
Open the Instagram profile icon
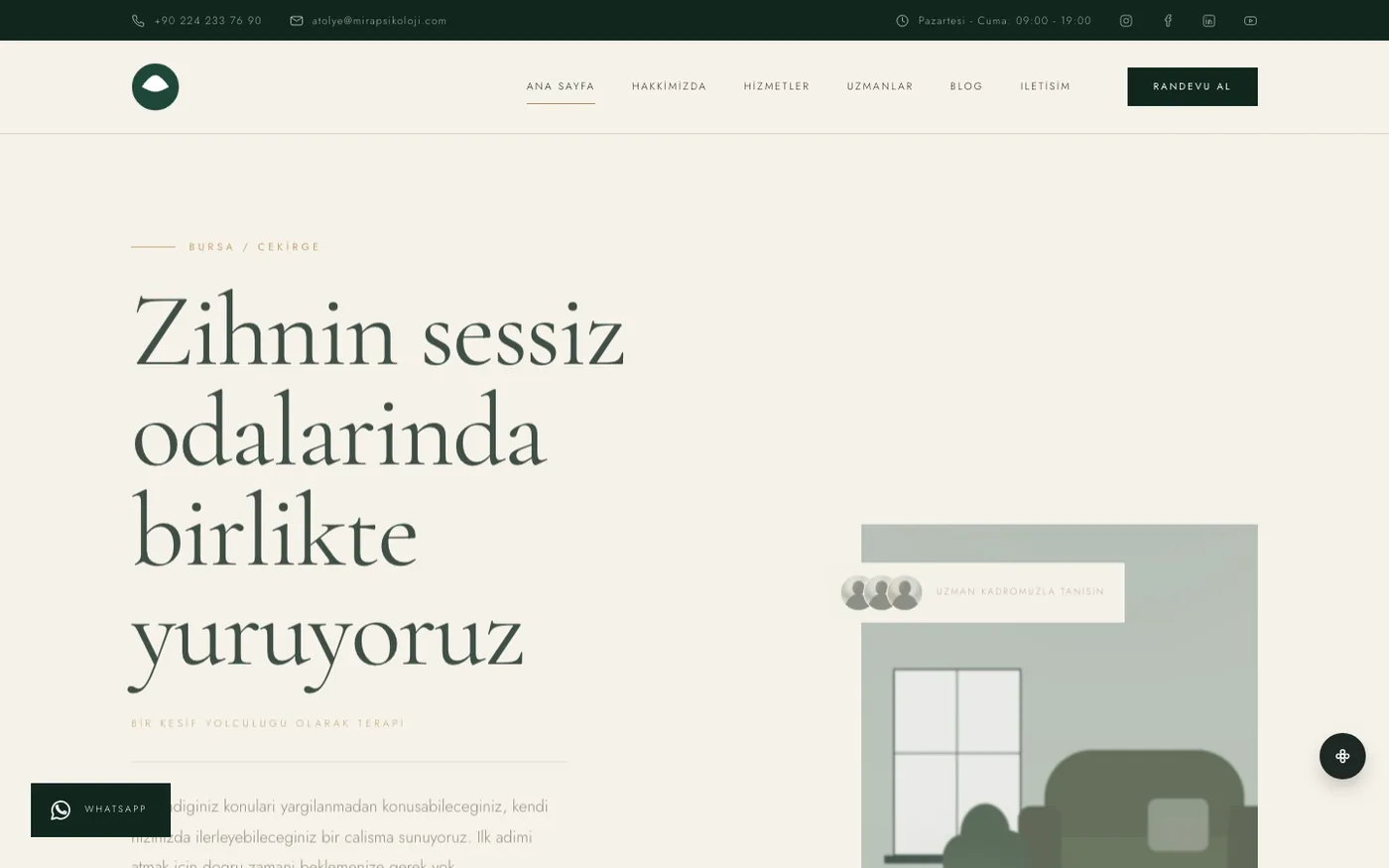pos(1126,21)
